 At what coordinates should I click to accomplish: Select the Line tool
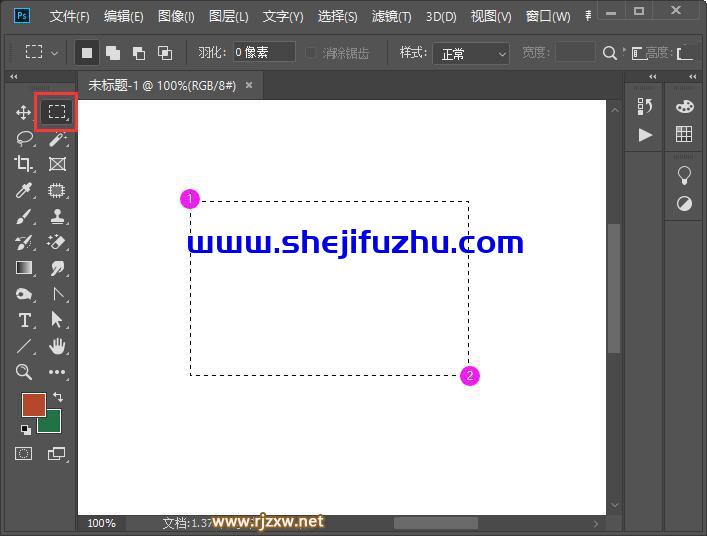tap(24, 346)
